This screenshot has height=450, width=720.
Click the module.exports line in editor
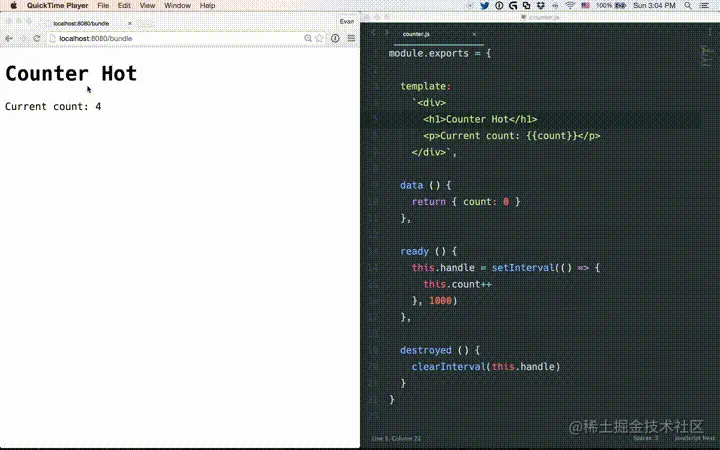click(x=440, y=53)
